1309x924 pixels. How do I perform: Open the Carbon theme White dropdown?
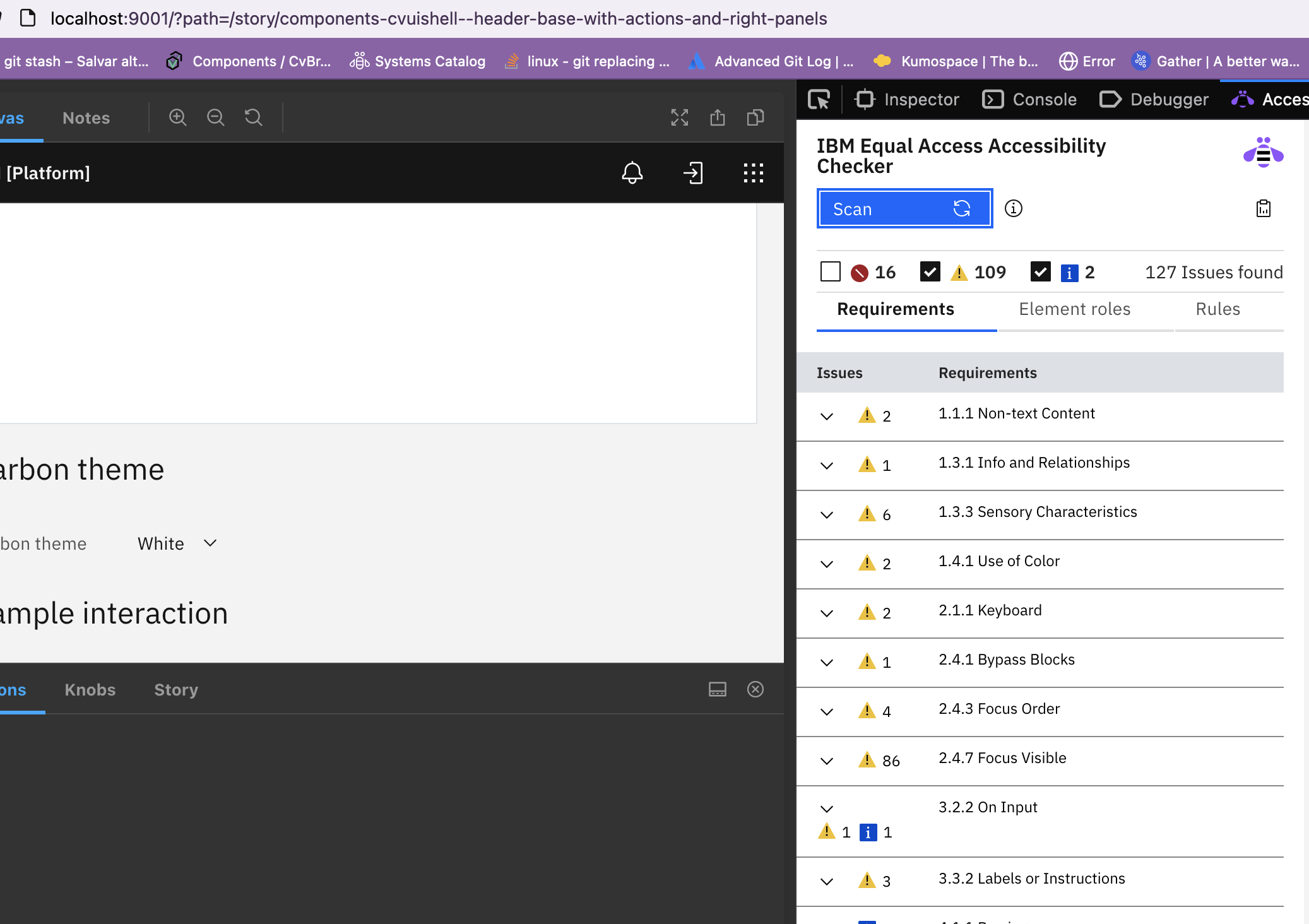click(x=177, y=543)
